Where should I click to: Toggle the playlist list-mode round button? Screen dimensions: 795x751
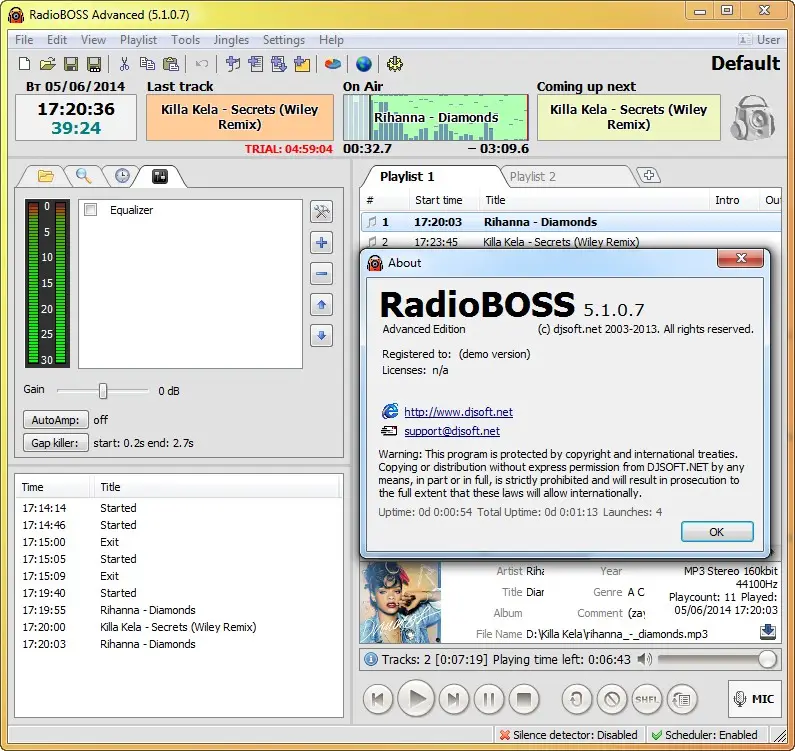coord(682,699)
